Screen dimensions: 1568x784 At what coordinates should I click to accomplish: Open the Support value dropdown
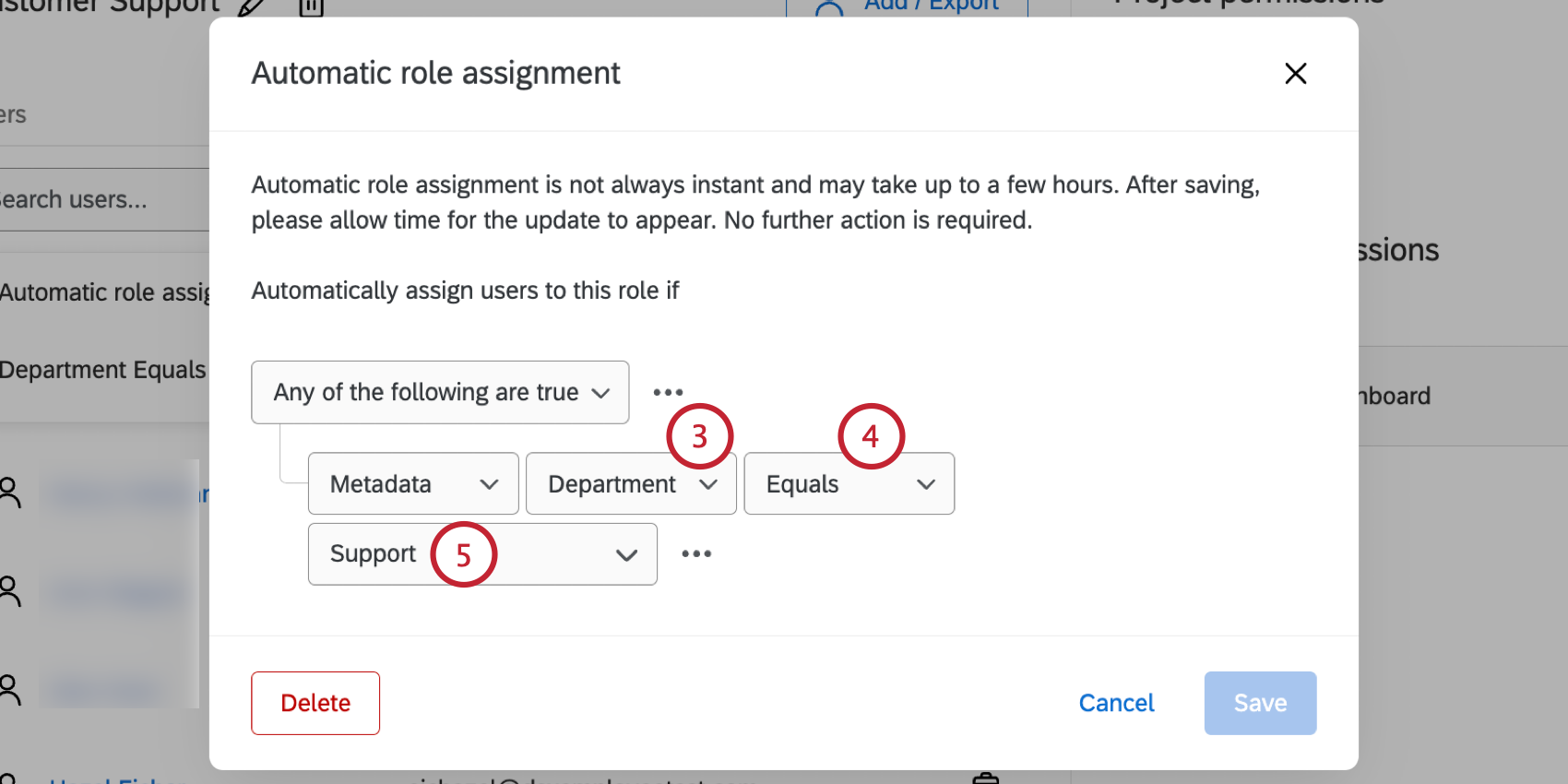click(x=482, y=554)
